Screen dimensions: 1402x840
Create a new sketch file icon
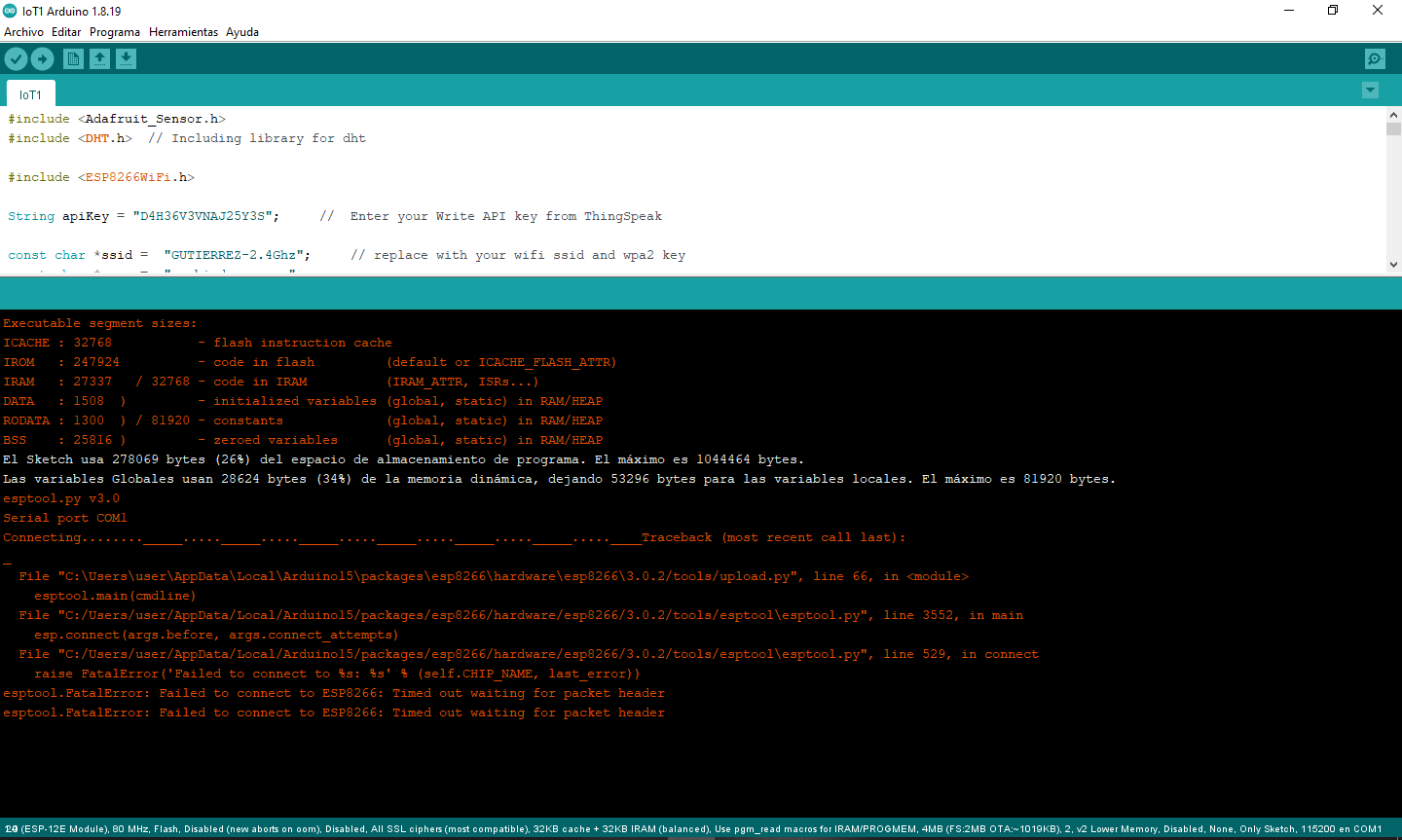(73, 59)
